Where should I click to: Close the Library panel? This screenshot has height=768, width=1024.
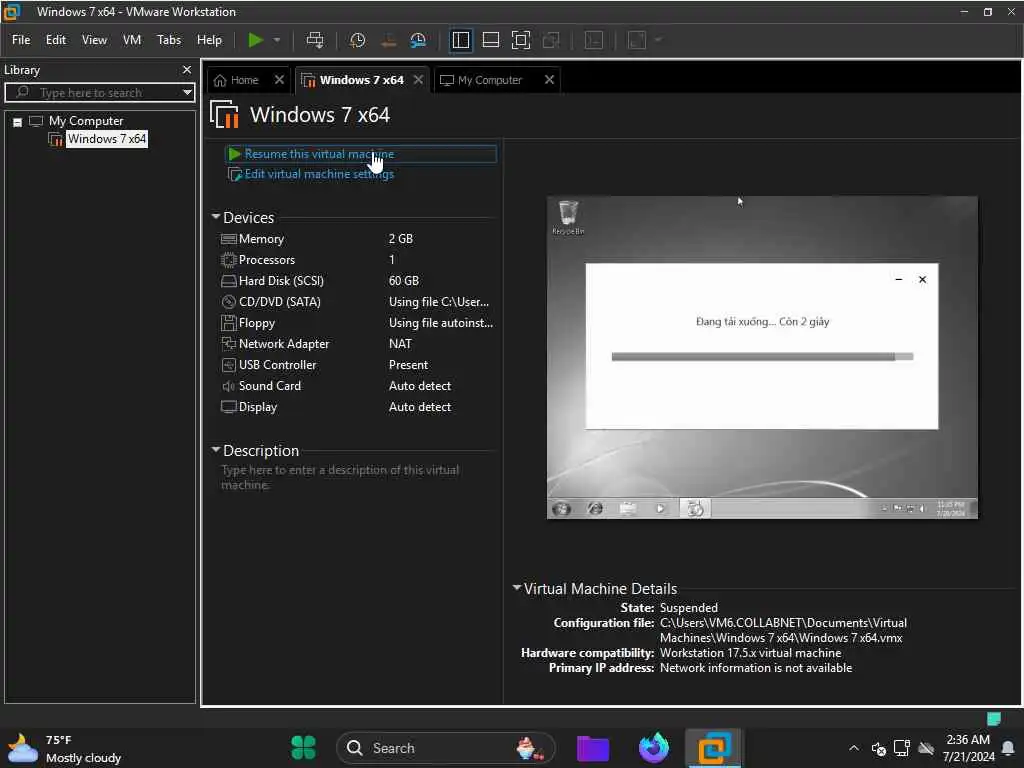[187, 69]
